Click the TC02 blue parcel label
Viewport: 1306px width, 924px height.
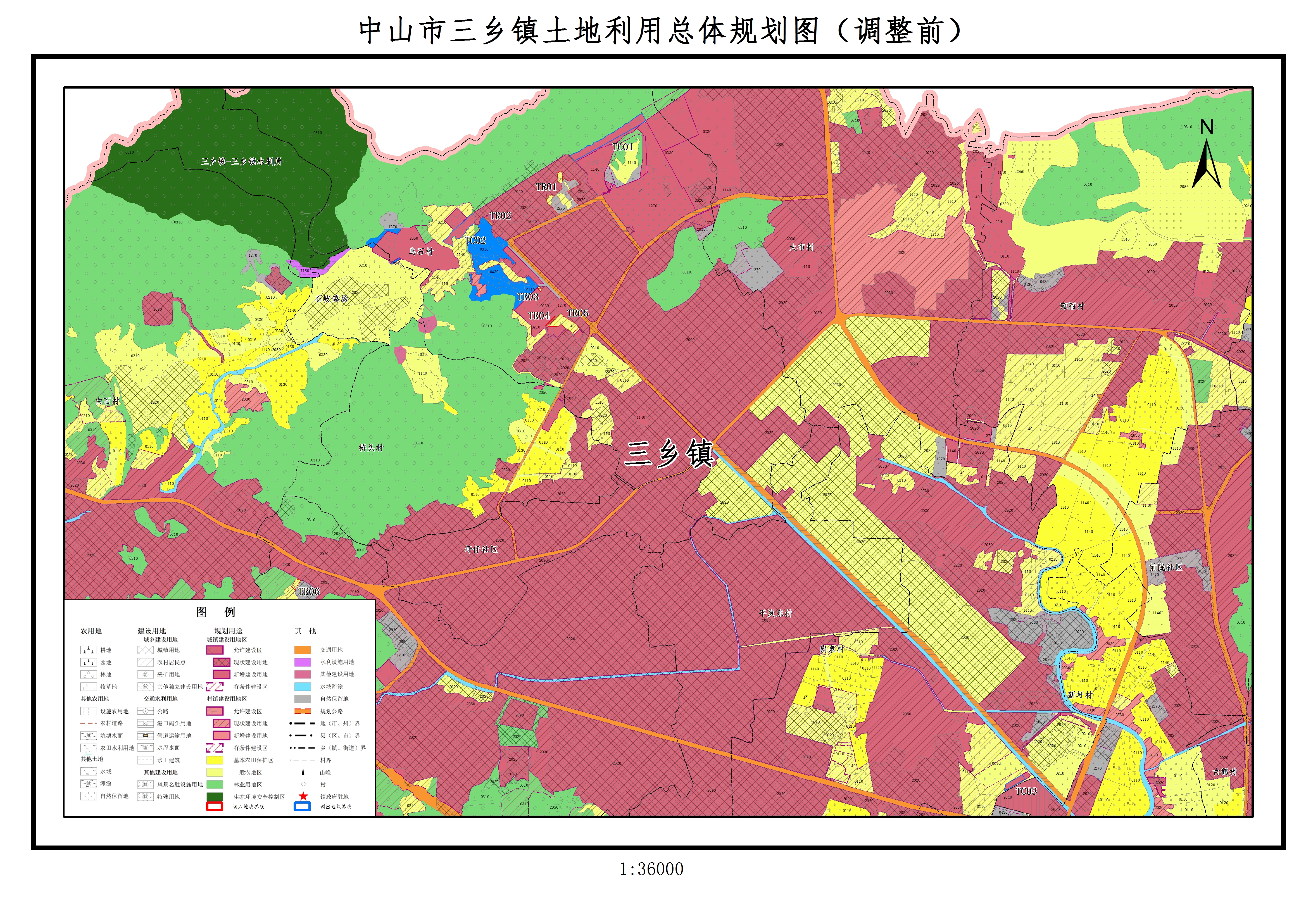tap(475, 241)
